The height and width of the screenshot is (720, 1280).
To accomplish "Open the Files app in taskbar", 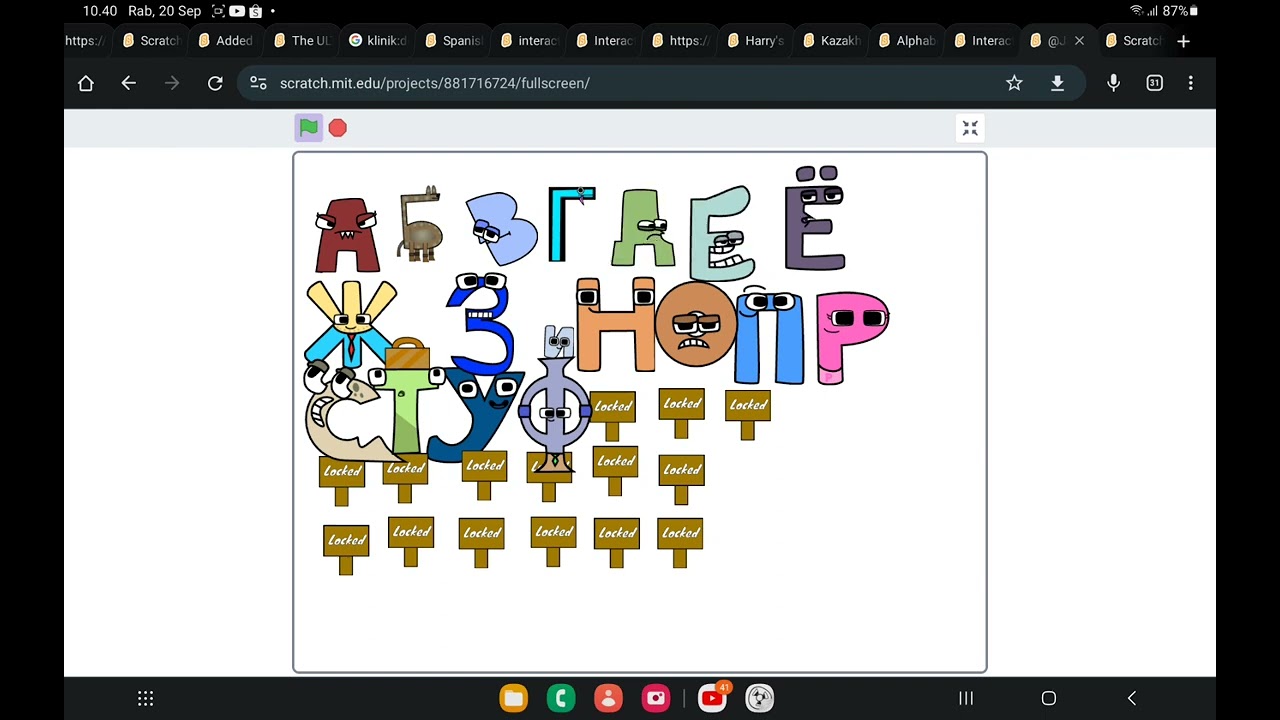I will pyautogui.click(x=513, y=698).
